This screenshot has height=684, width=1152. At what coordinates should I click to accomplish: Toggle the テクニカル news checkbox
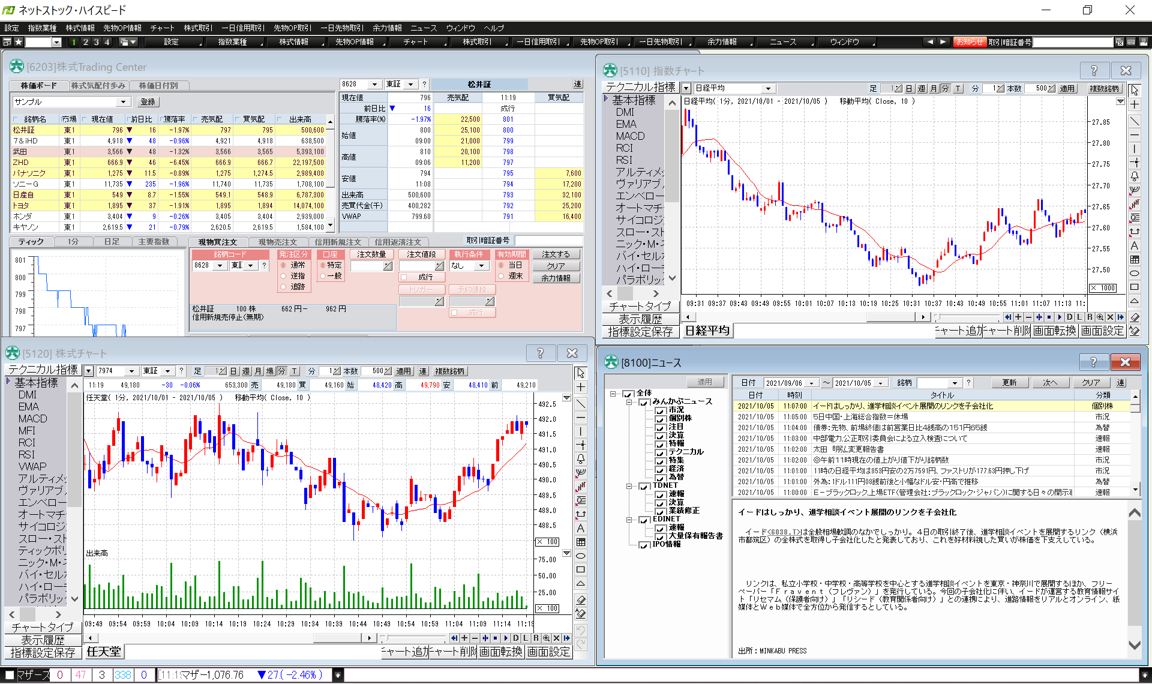click(660, 452)
